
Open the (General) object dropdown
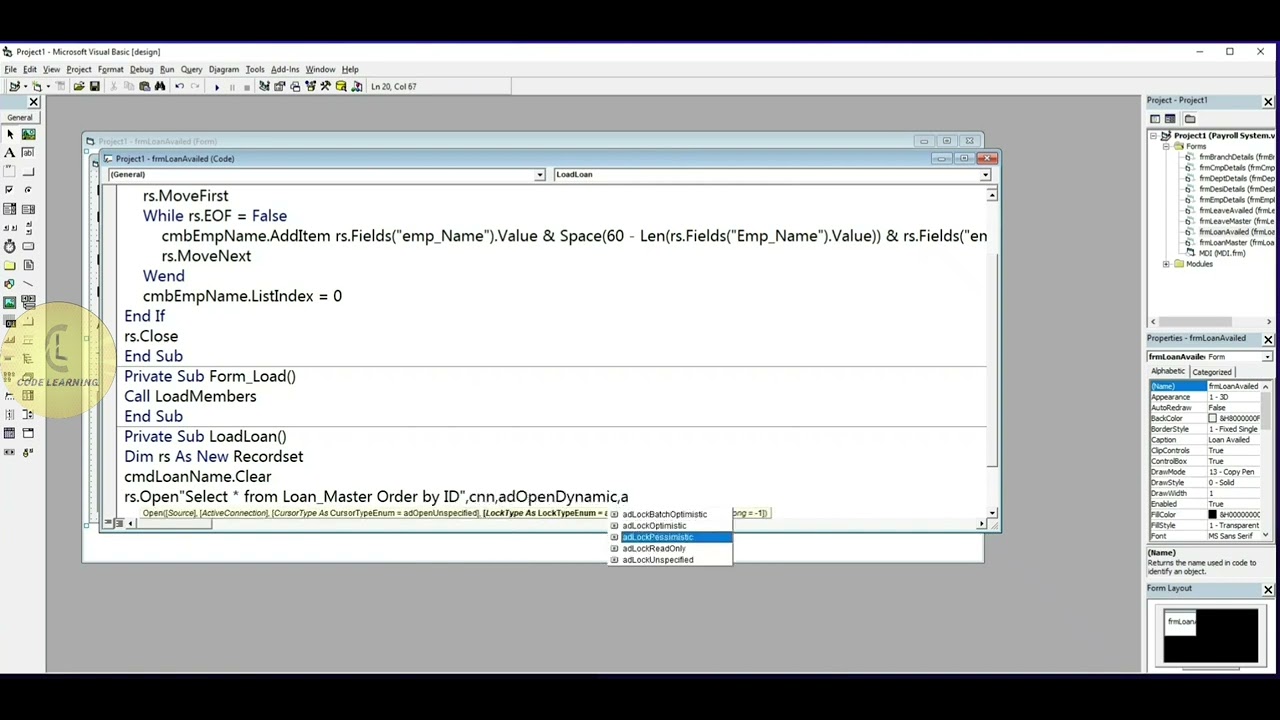pyautogui.click(x=540, y=175)
